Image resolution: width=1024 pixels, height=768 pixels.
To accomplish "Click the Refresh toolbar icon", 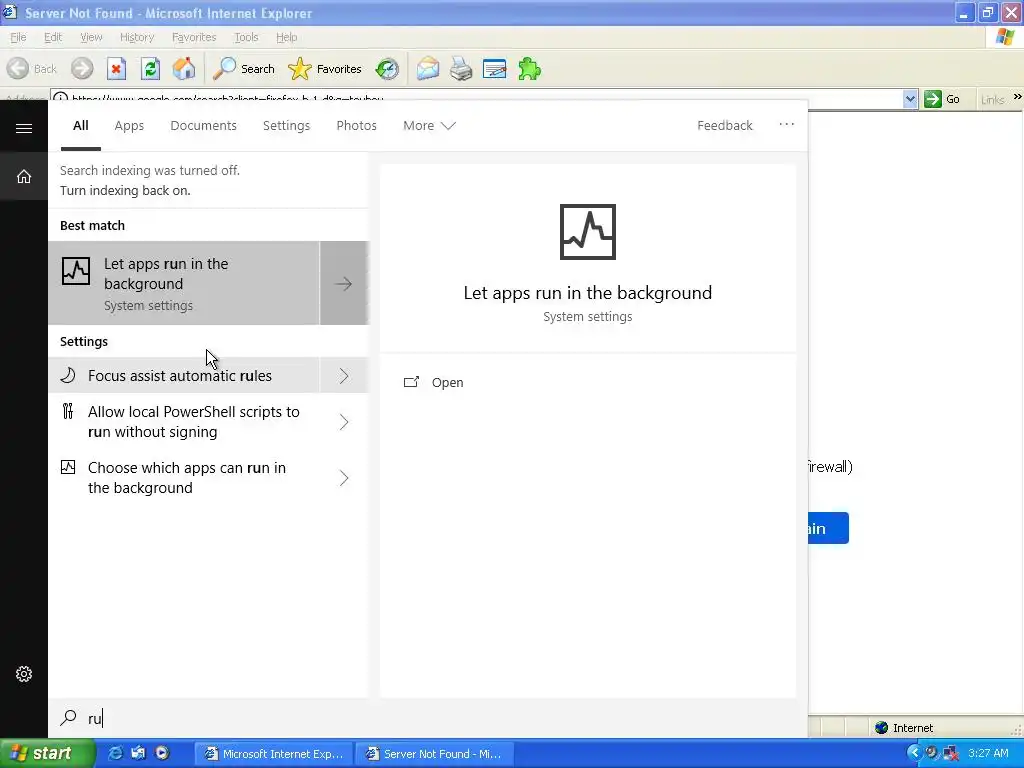I will [150, 69].
